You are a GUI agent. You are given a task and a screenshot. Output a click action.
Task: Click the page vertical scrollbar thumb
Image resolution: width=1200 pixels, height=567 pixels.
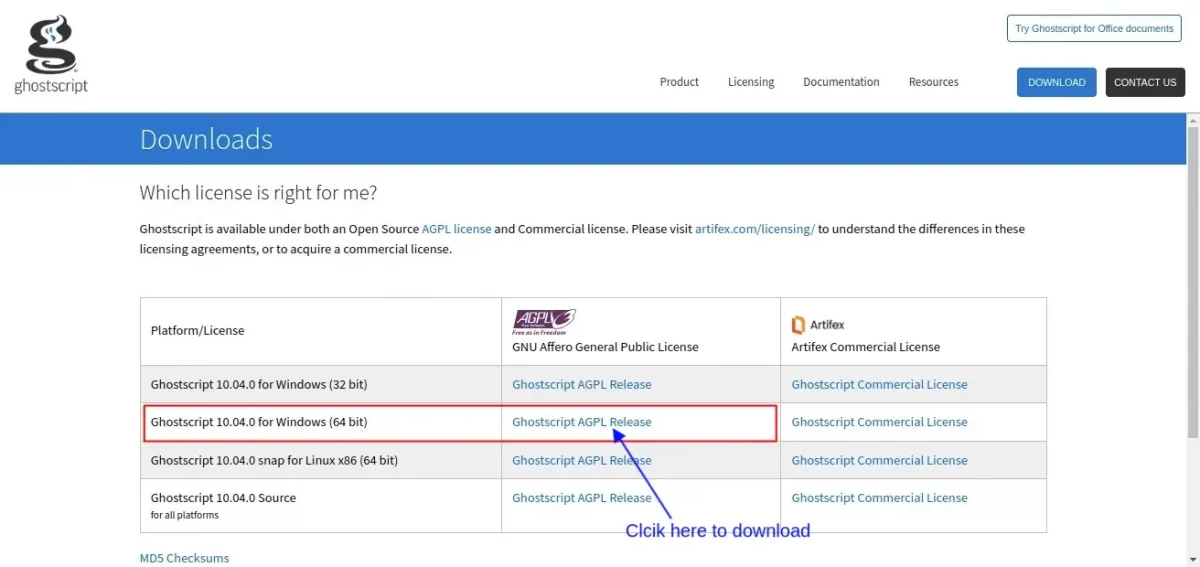click(x=1192, y=282)
